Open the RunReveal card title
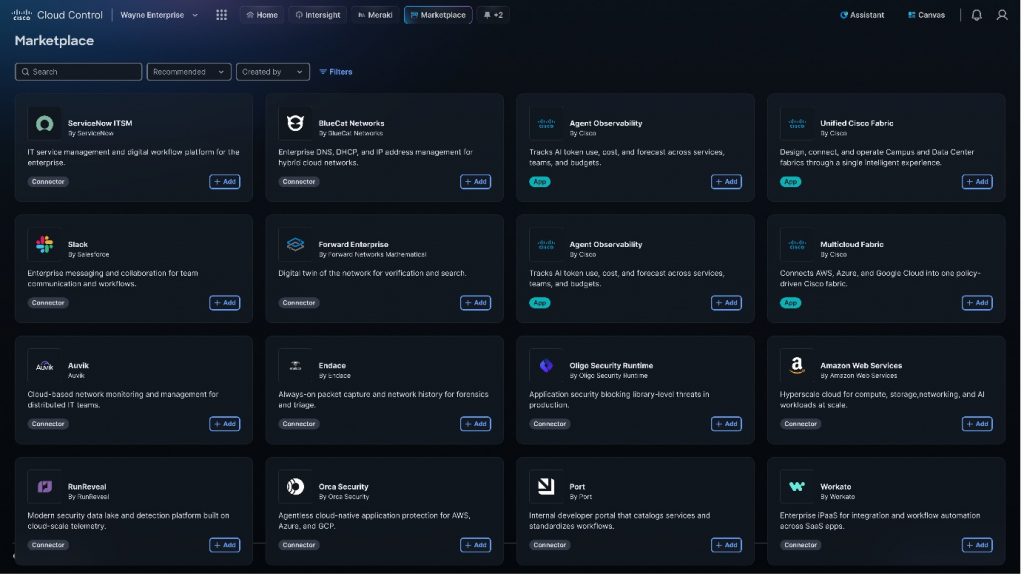Image resolution: width=1024 pixels, height=576 pixels. 87,488
